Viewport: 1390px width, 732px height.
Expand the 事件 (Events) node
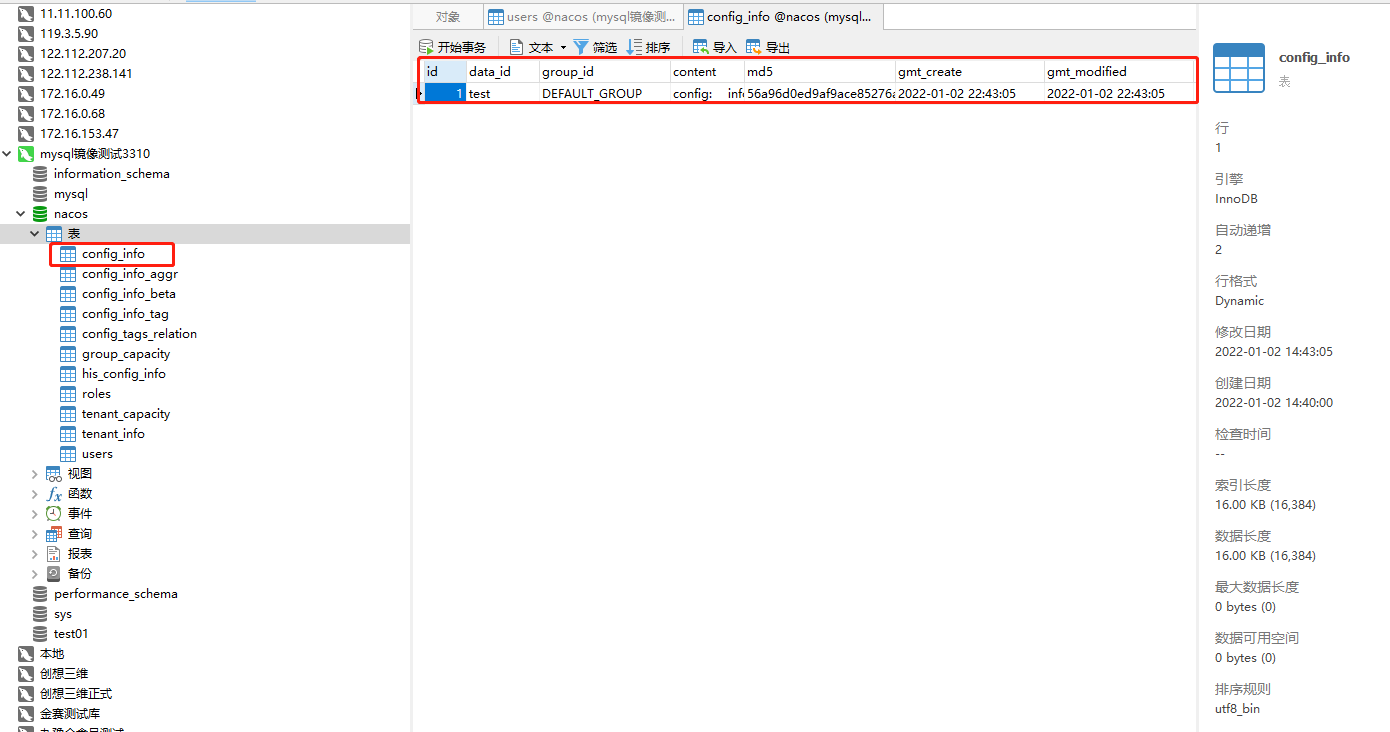tap(35, 514)
